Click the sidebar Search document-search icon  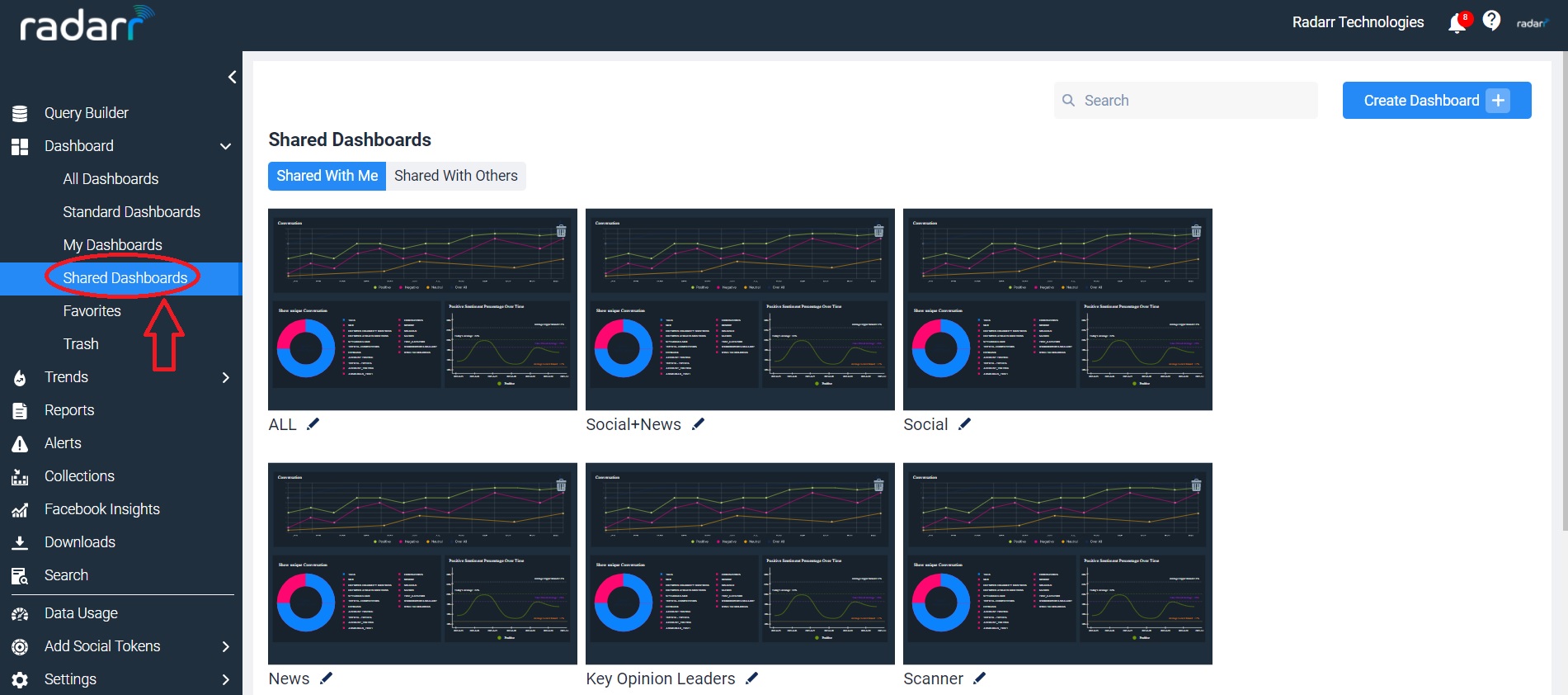20,576
